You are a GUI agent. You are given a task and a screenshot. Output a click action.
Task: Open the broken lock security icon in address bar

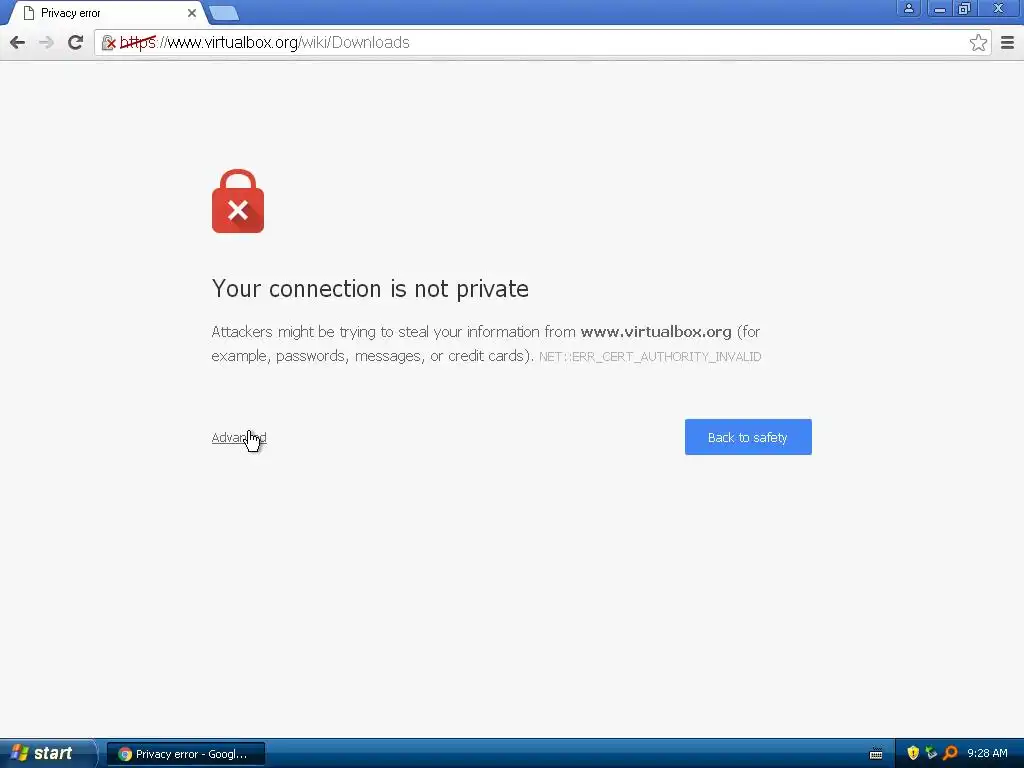[108, 43]
